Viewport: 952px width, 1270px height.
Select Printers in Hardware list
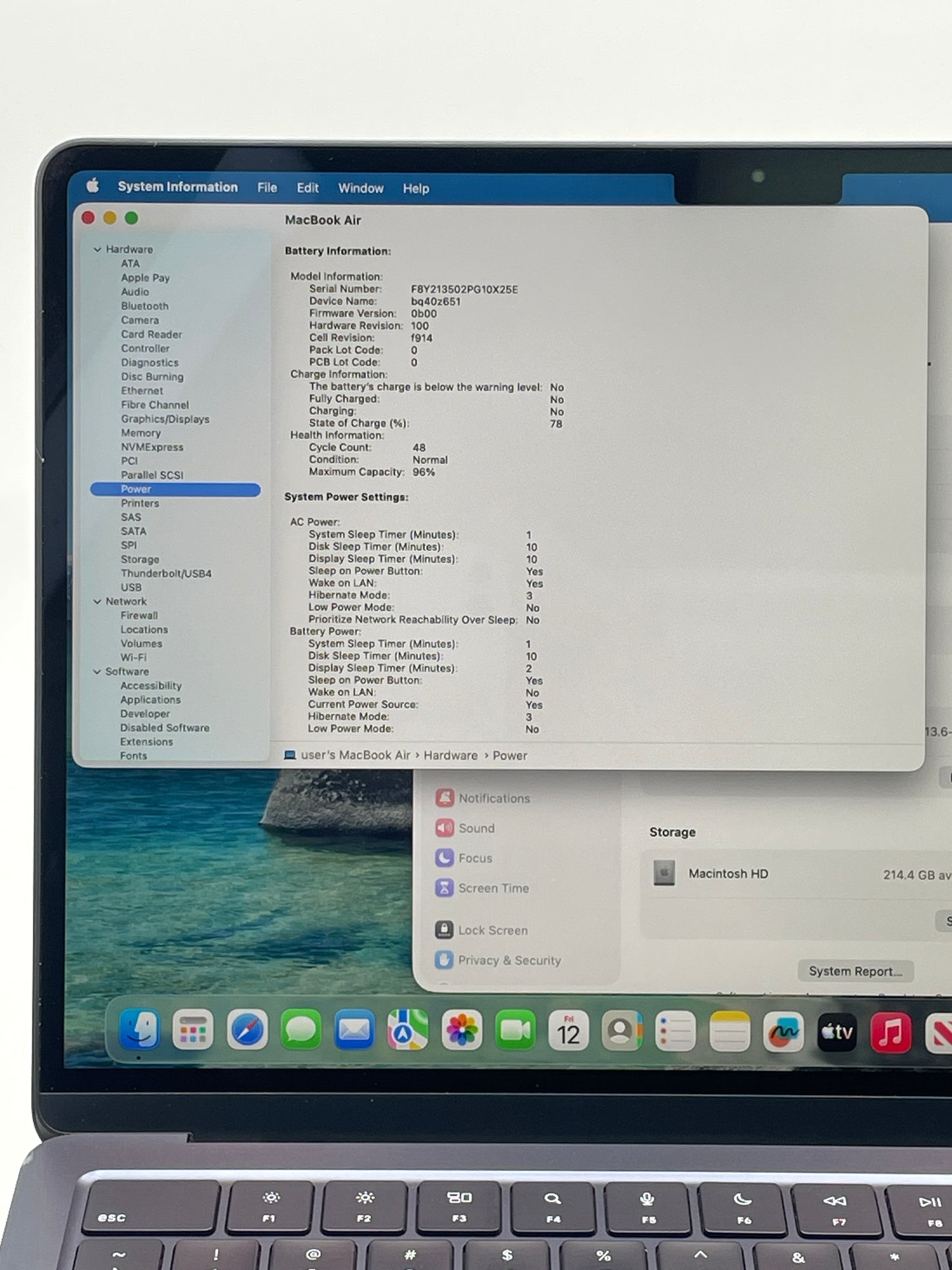(140, 504)
